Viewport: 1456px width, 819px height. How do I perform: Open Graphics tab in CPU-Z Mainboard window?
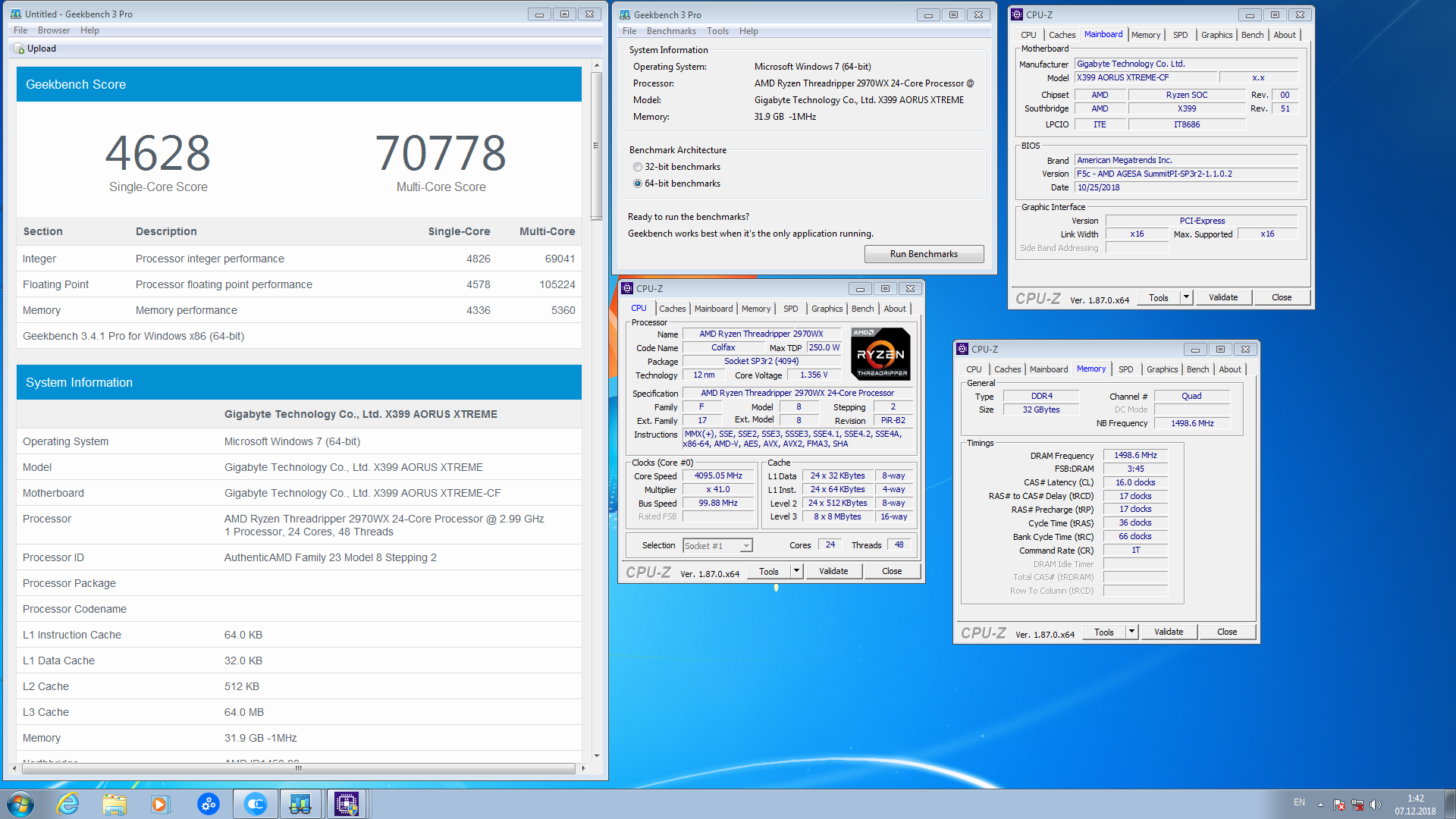(x=1216, y=35)
